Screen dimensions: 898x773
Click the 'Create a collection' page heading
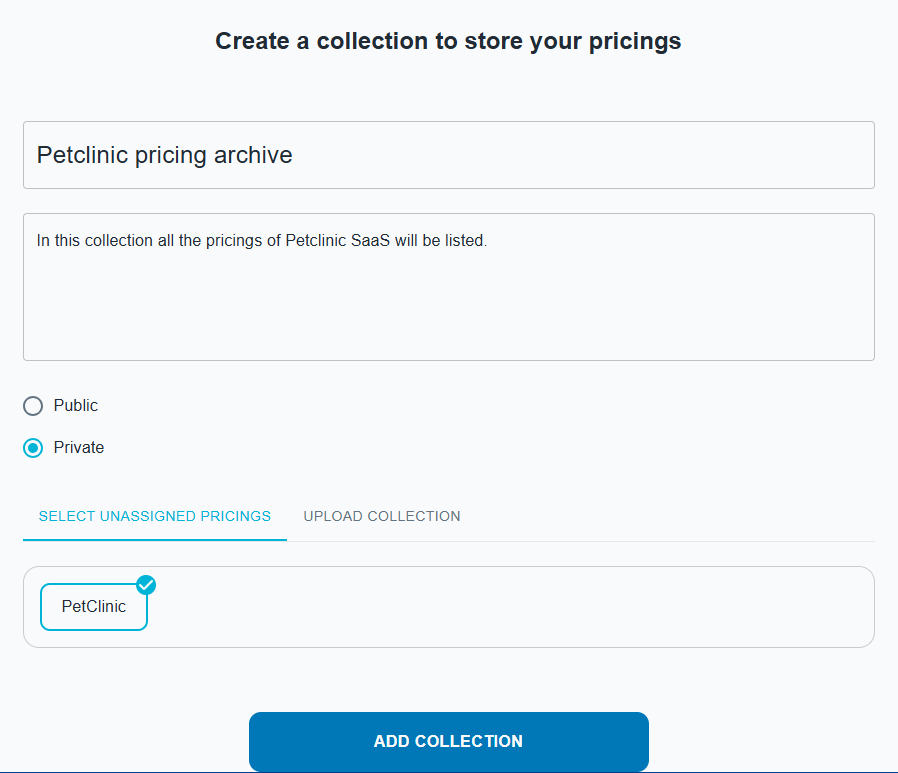click(x=448, y=42)
